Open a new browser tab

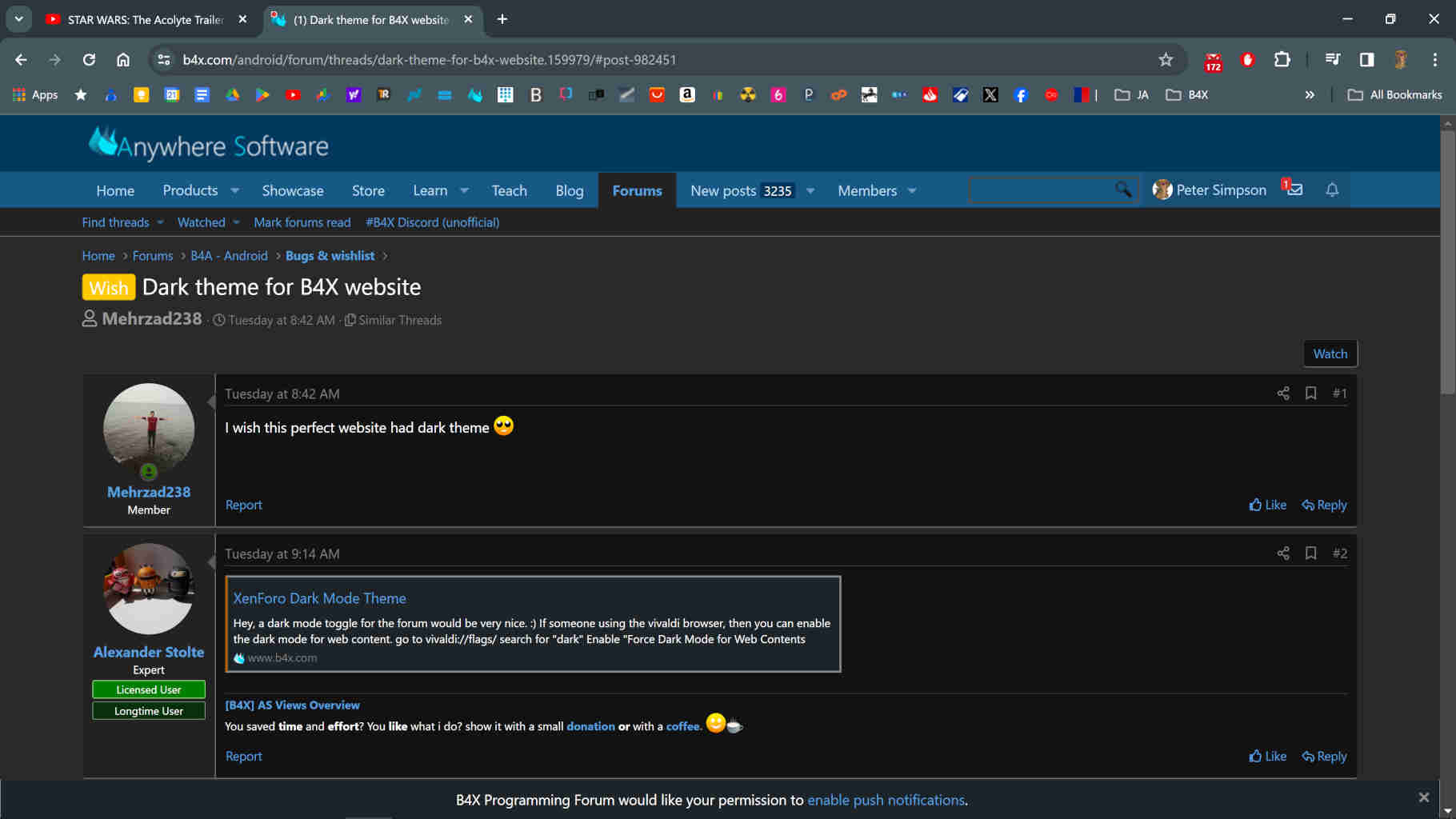pos(502,19)
